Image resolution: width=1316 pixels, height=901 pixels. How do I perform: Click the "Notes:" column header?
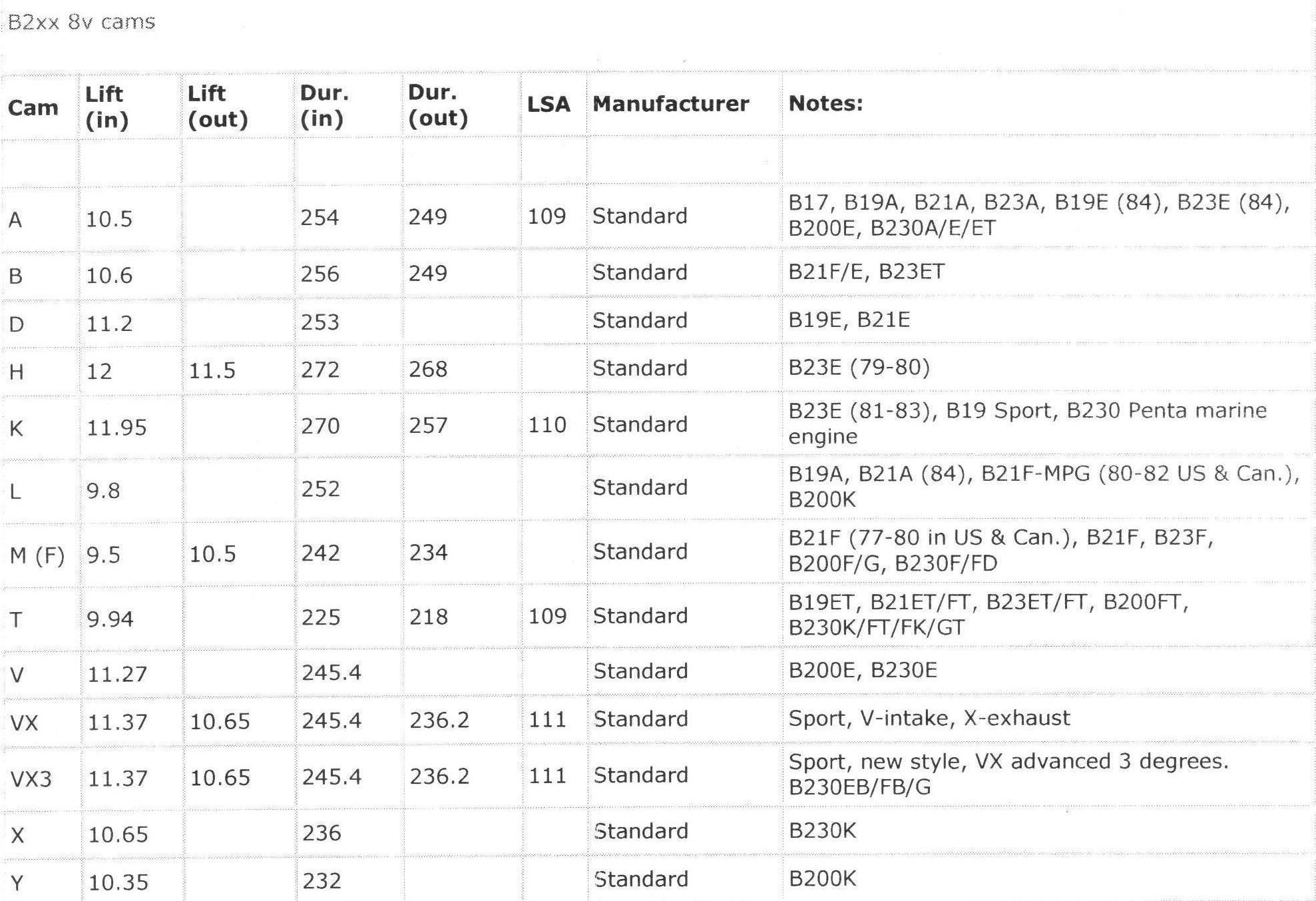[825, 103]
